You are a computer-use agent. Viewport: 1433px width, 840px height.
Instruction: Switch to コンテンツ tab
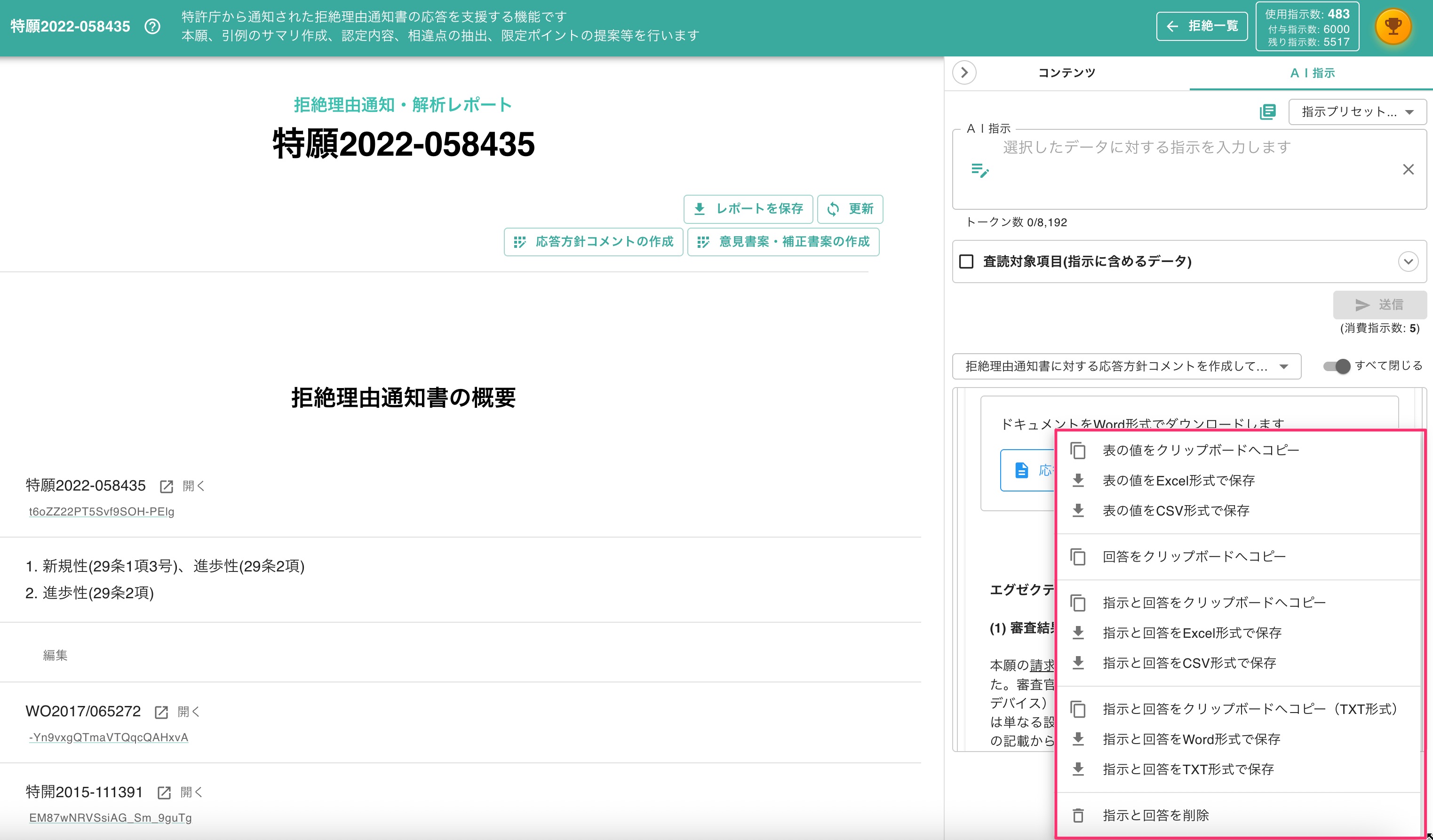point(1066,73)
